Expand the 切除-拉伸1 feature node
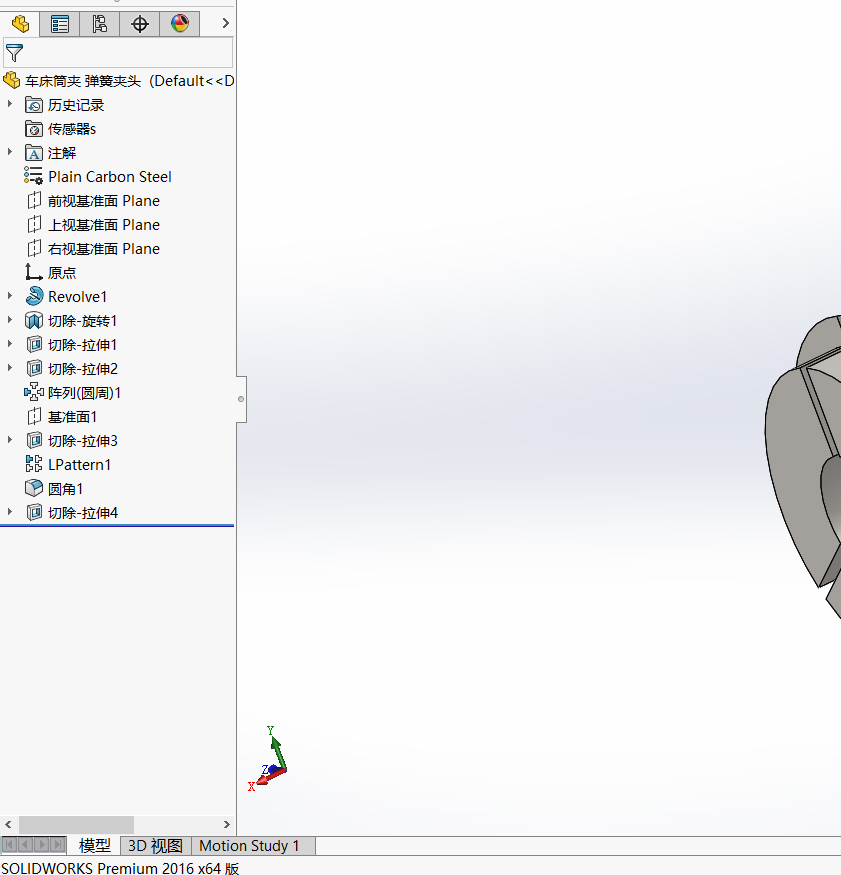841x875 pixels. tap(9, 344)
